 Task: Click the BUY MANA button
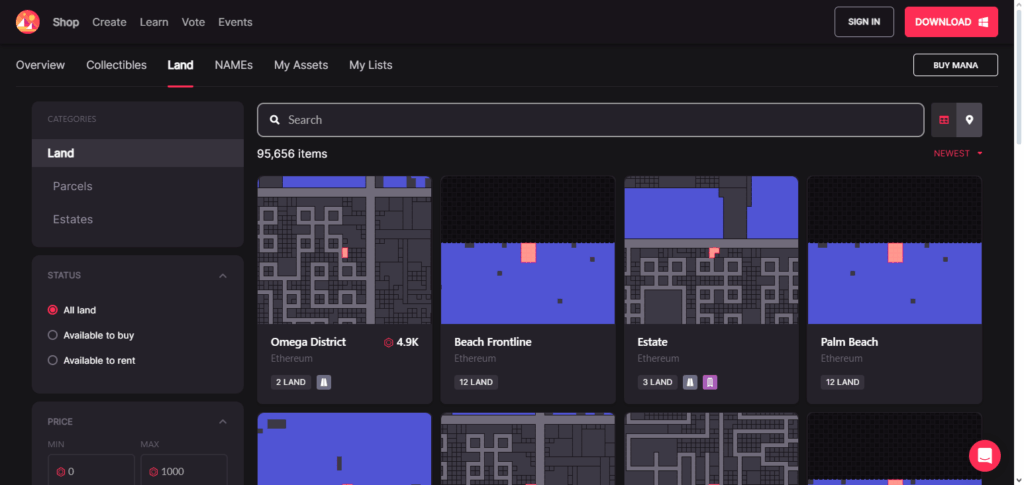pyautogui.click(x=955, y=65)
